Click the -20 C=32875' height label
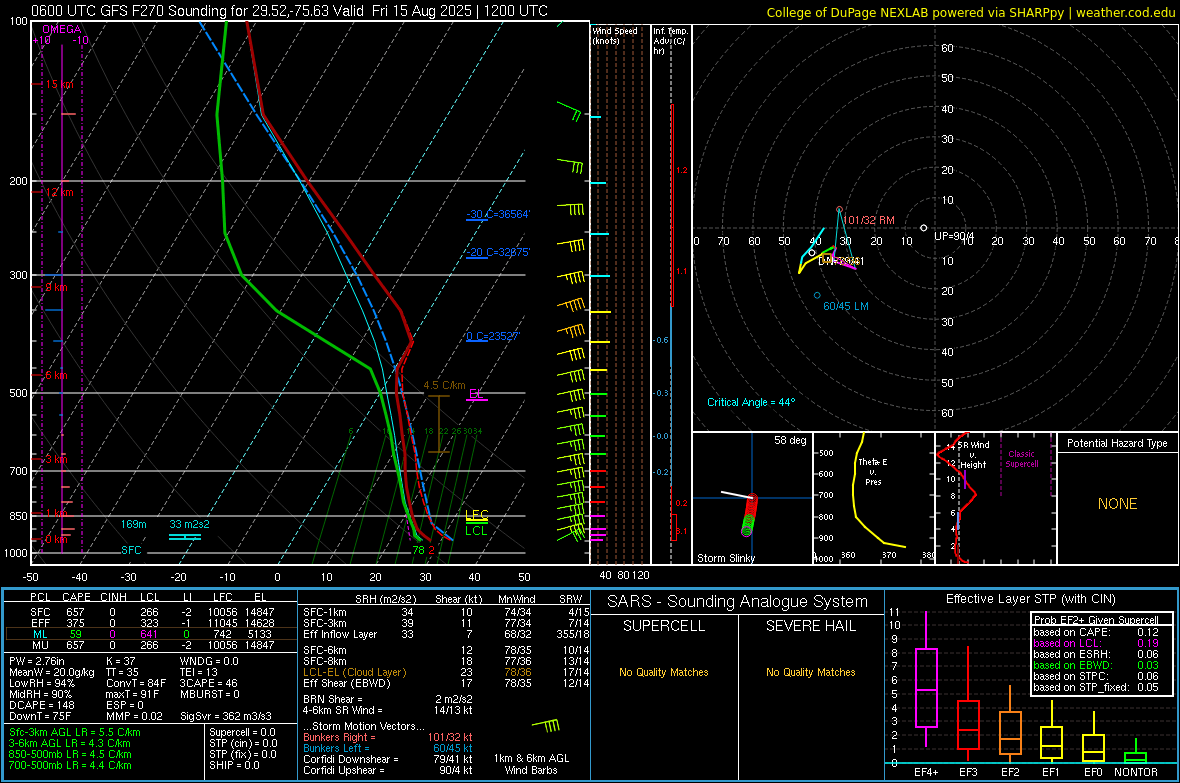Image resolution: width=1180 pixels, height=783 pixels. point(497,252)
